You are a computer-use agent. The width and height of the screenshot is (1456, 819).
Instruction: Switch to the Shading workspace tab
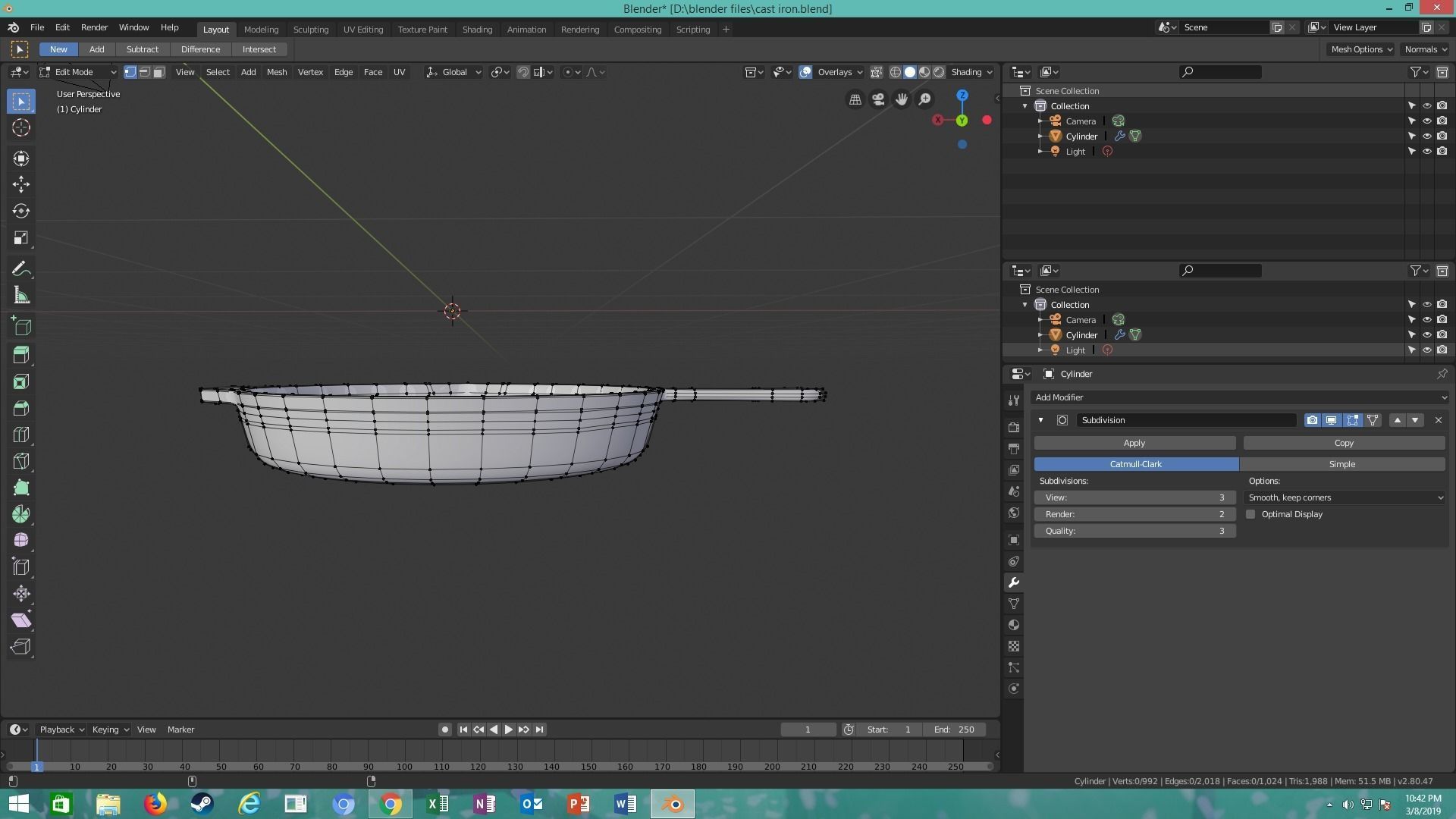click(x=477, y=30)
